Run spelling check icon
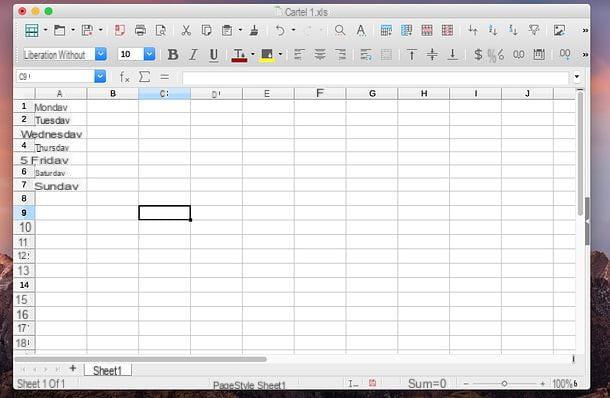The image size is (610, 398). [x=361, y=30]
